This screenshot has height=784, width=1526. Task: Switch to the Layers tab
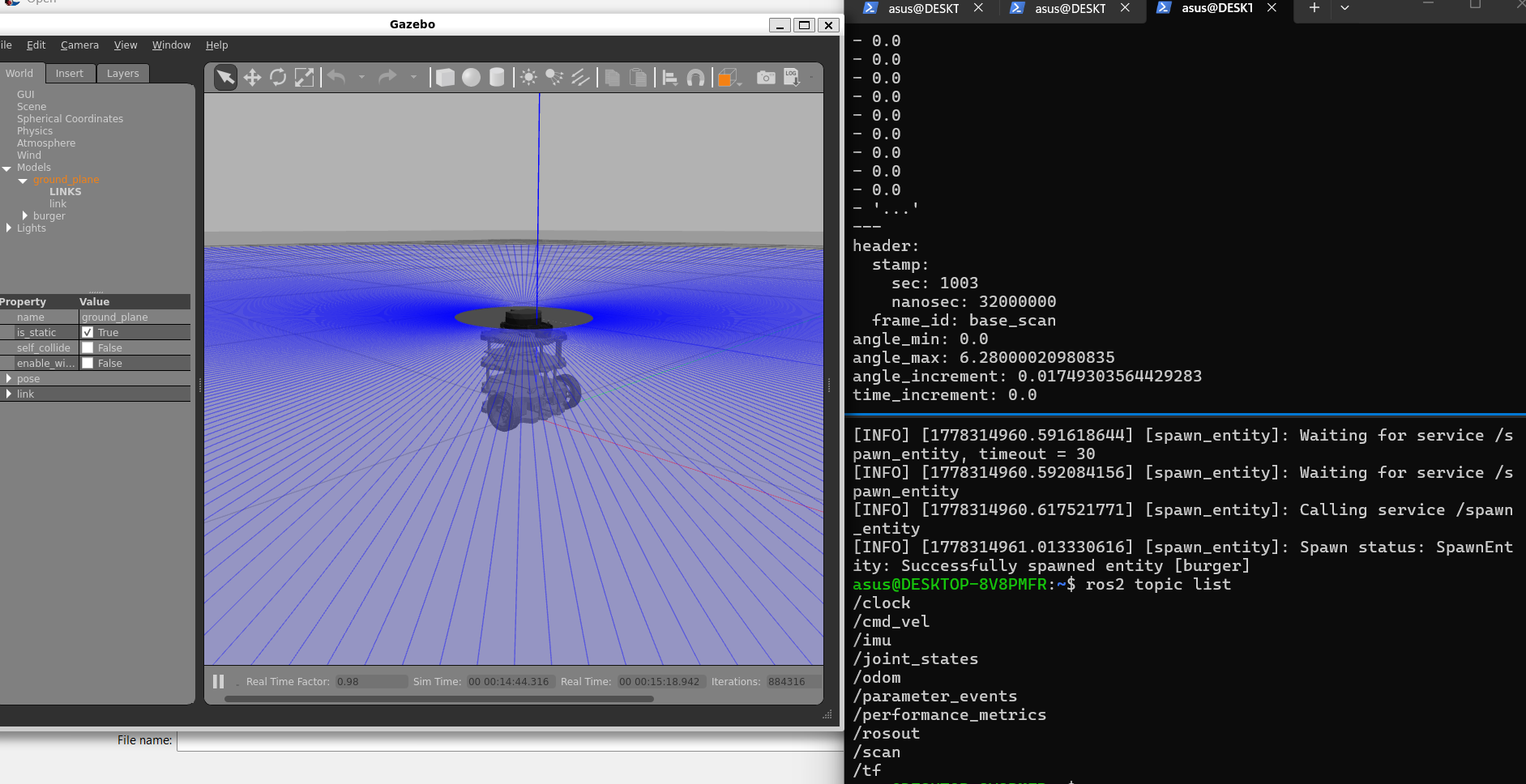pyautogui.click(x=123, y=73)
